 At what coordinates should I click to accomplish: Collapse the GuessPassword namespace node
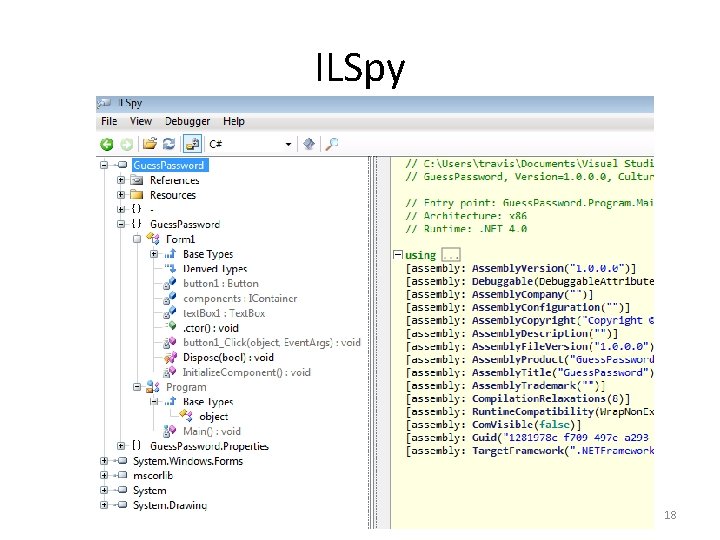click(x=121, y=224)
